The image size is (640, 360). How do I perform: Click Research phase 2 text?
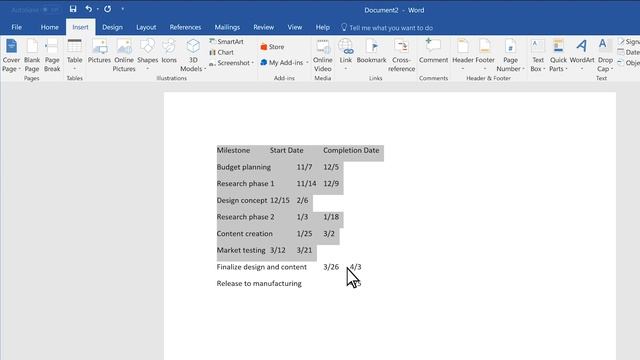[x=245, y=217]
